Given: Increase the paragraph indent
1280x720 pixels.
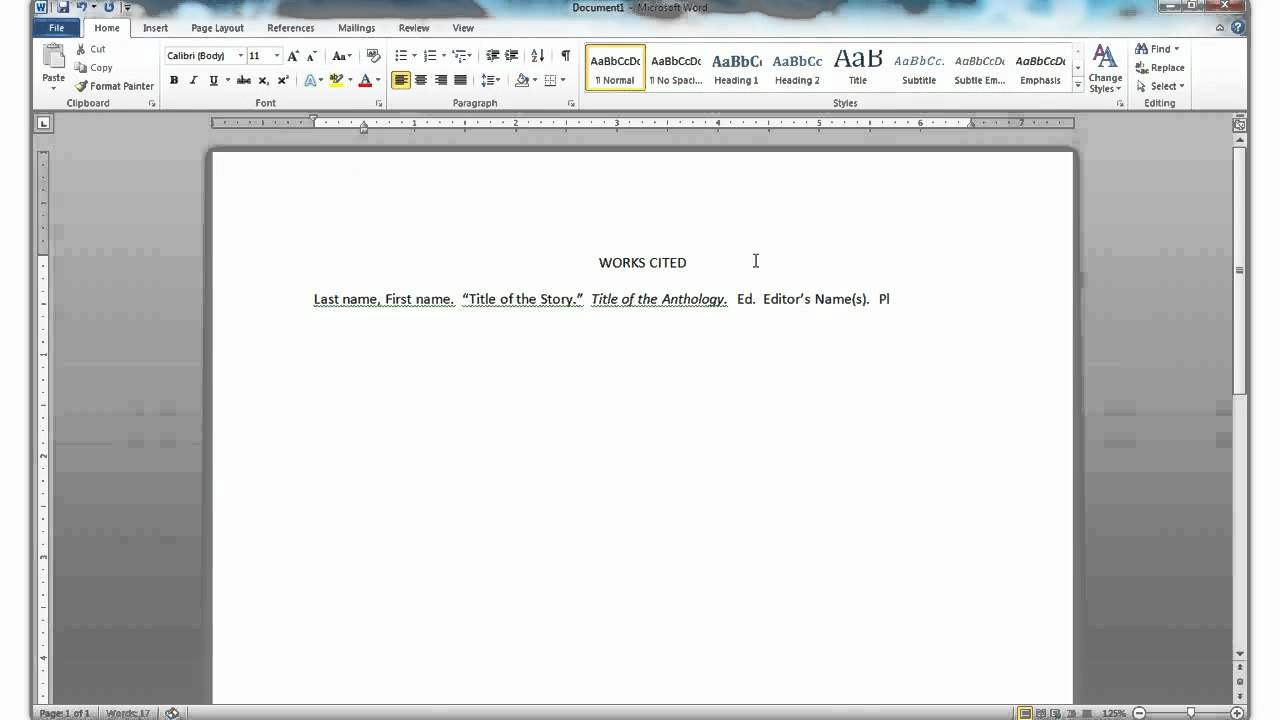Looking at the screenshot, I should click(513, 56).
